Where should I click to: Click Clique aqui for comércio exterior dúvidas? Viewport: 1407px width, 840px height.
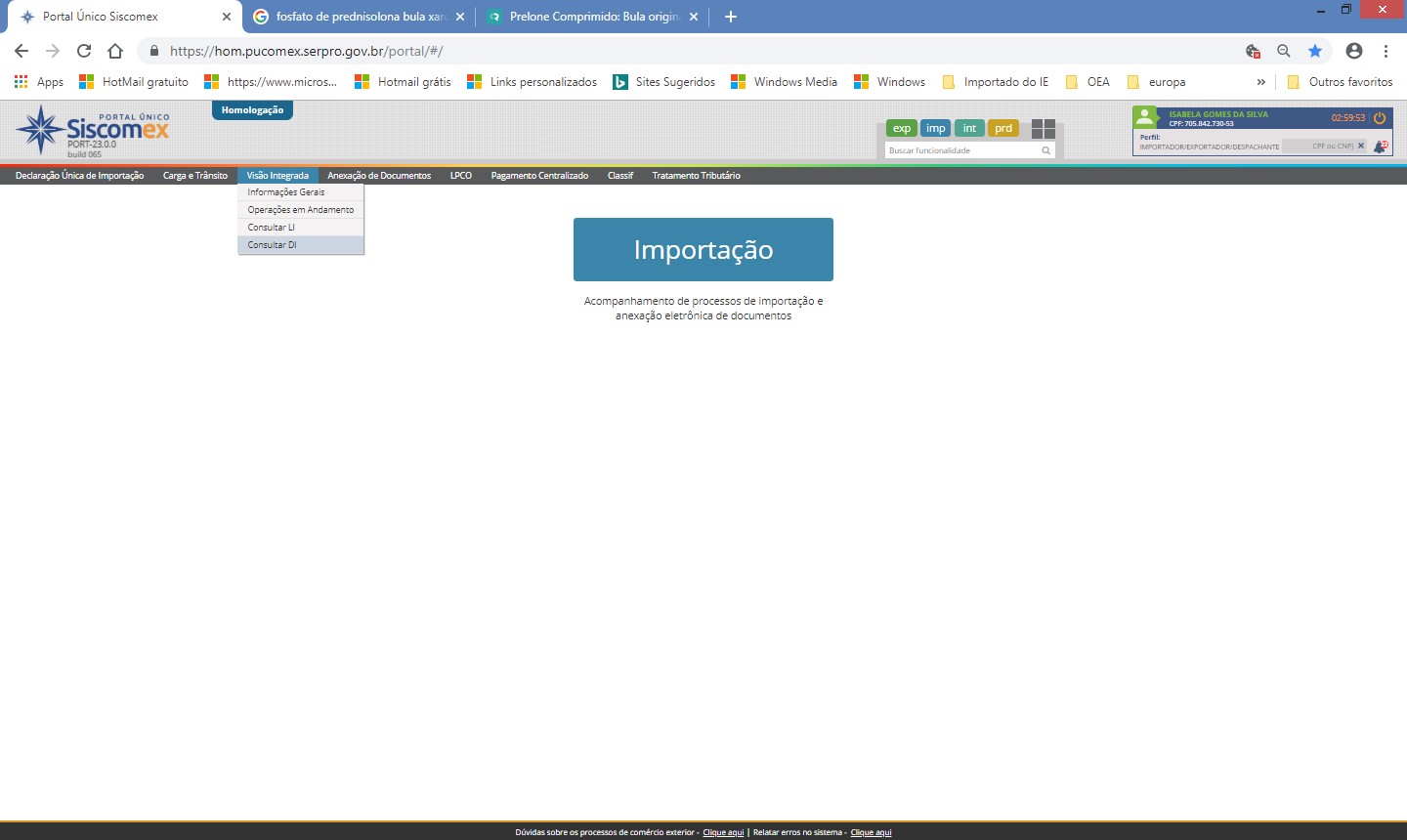point(723,832)
